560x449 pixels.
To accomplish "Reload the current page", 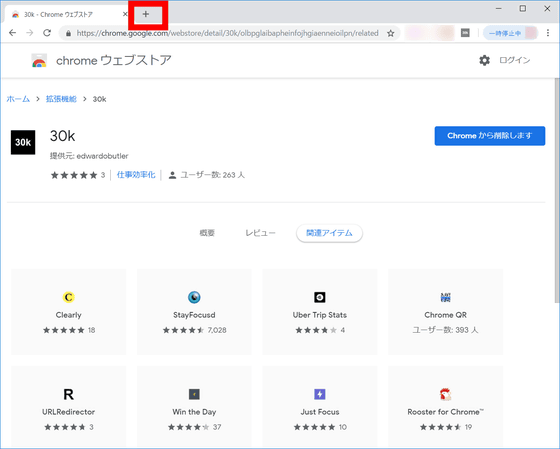I will point(47,33).
